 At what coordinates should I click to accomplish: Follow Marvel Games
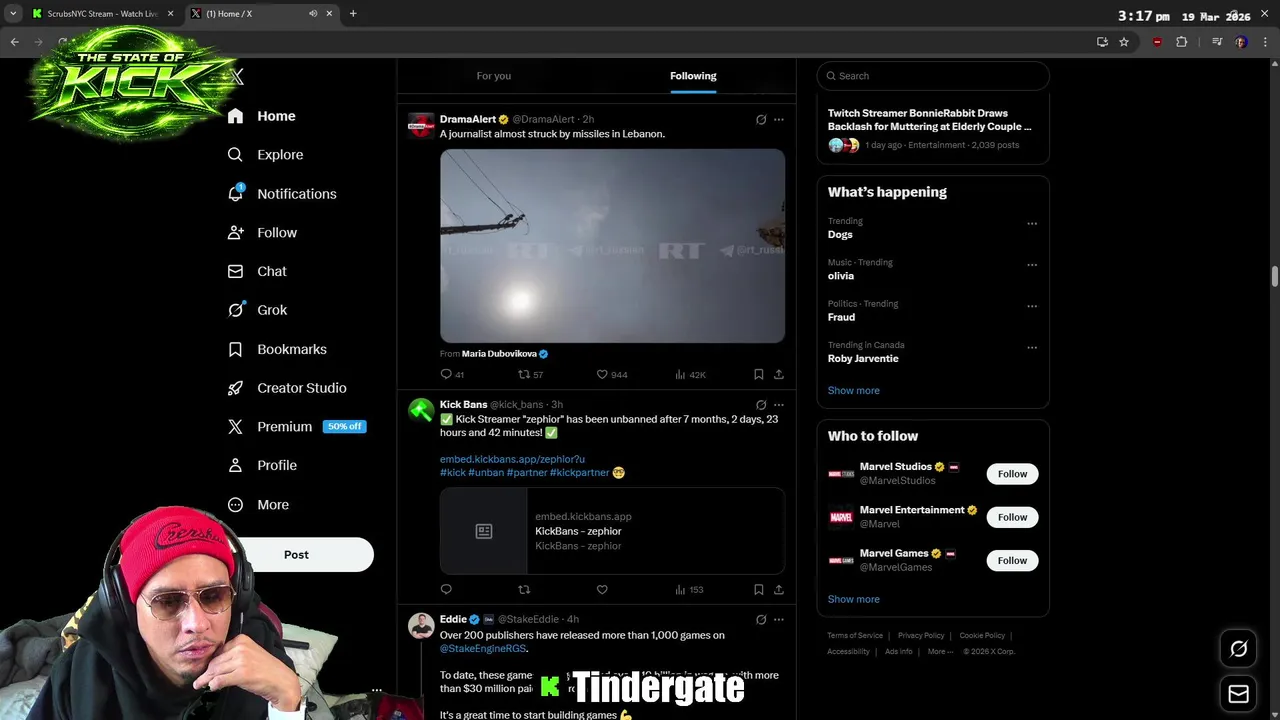point(1012,561)
